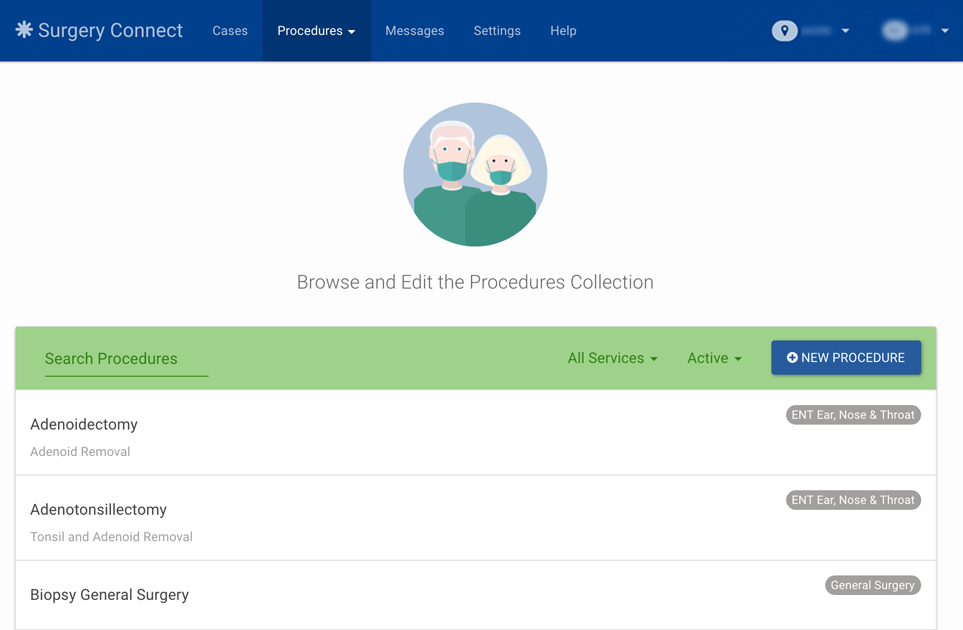Go to the Cases menu item
The width and height of the screenshot is (963, 630).
tap(230, 31)
